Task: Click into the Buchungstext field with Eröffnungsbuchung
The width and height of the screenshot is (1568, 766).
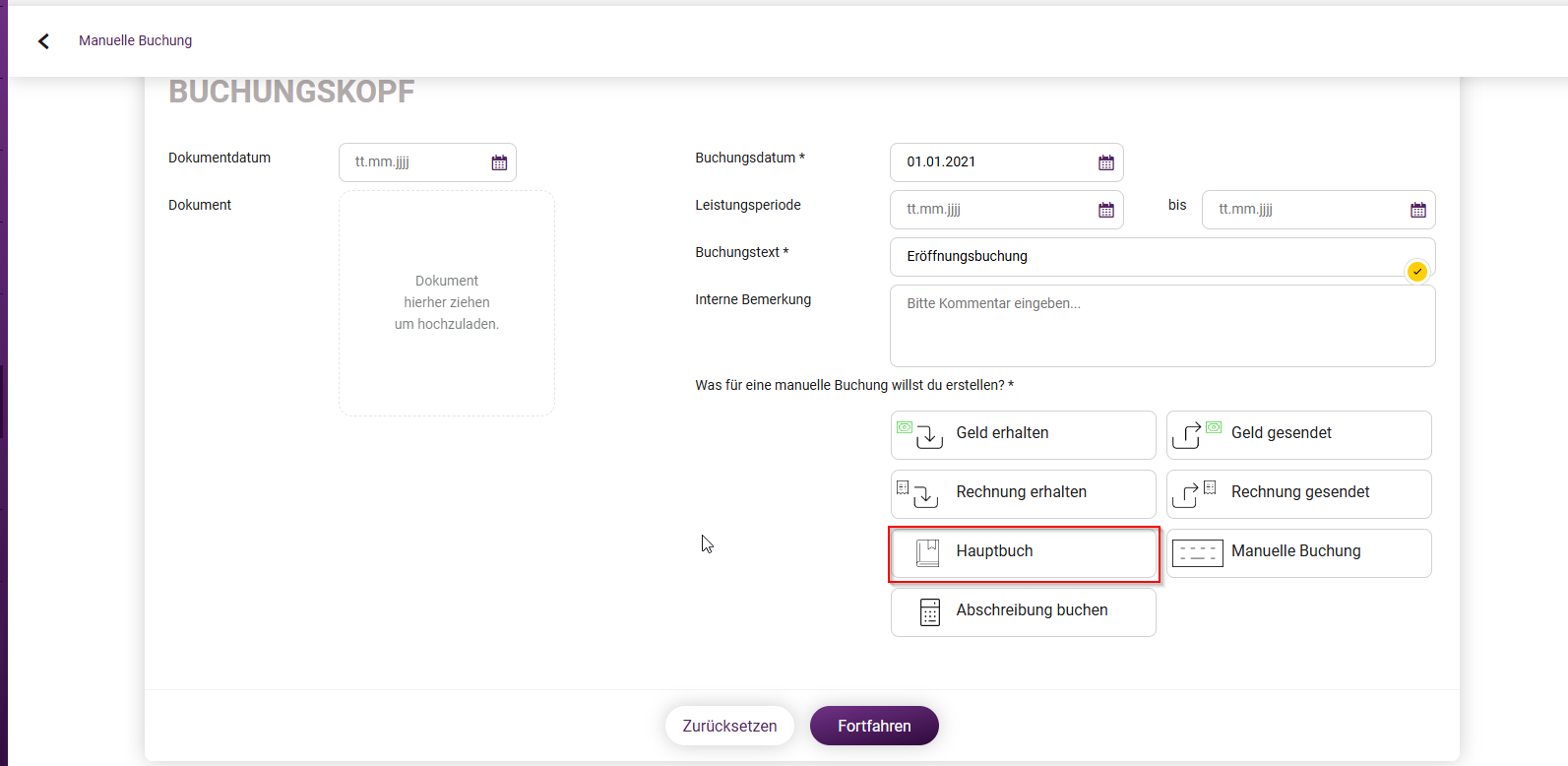Action: click(1162, 257)
